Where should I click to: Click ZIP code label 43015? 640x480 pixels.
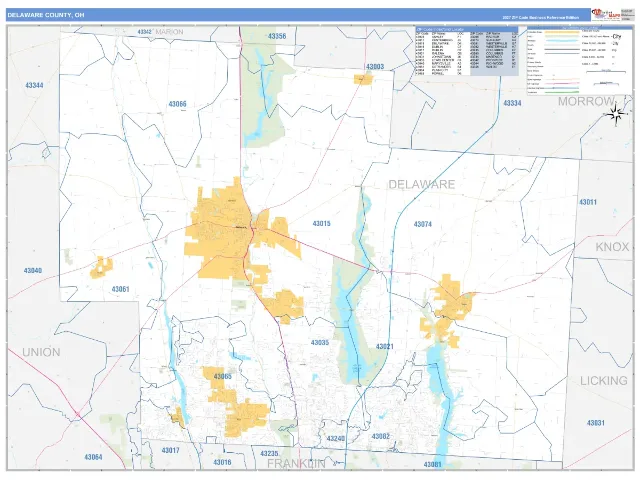(321, 224)
